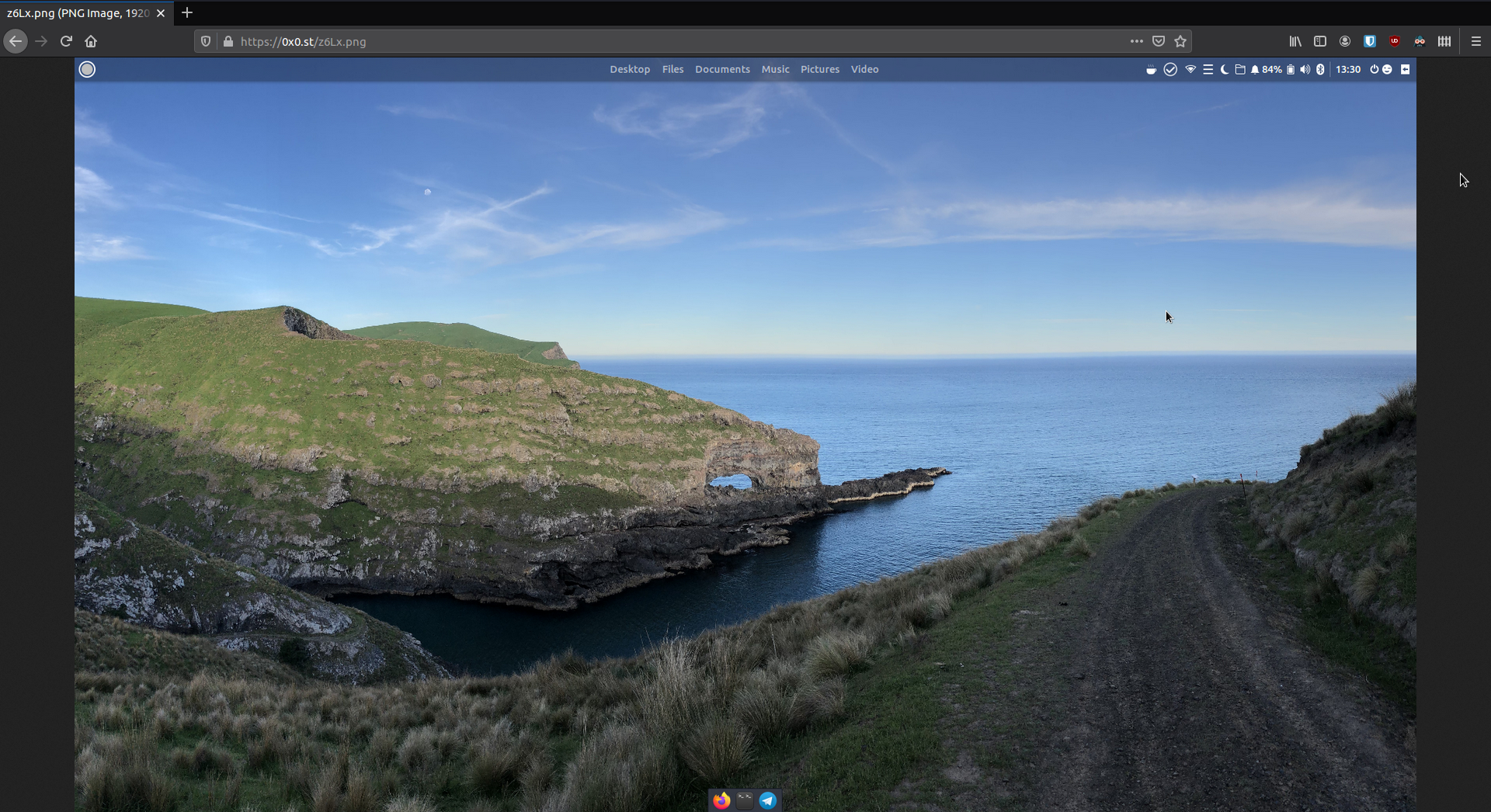Click the three-lines tray icon
The image size is (1491, 812).
coord(1208,70)
